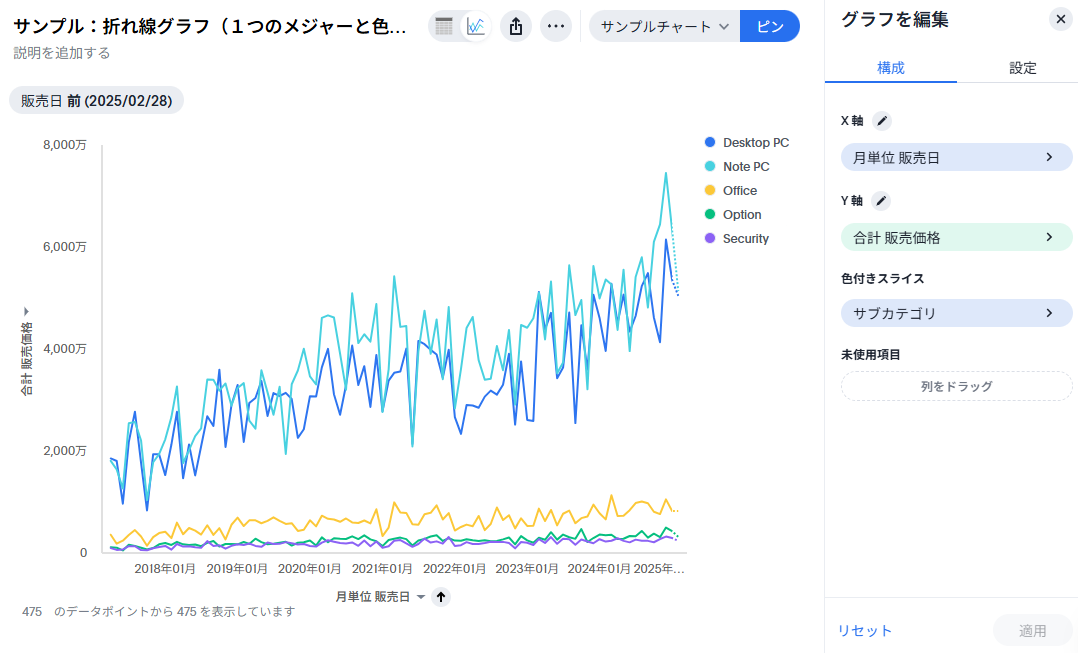Expand the サブカテゴリ slice chip
The image size is (1078, 653).
[x=956, y=313]
